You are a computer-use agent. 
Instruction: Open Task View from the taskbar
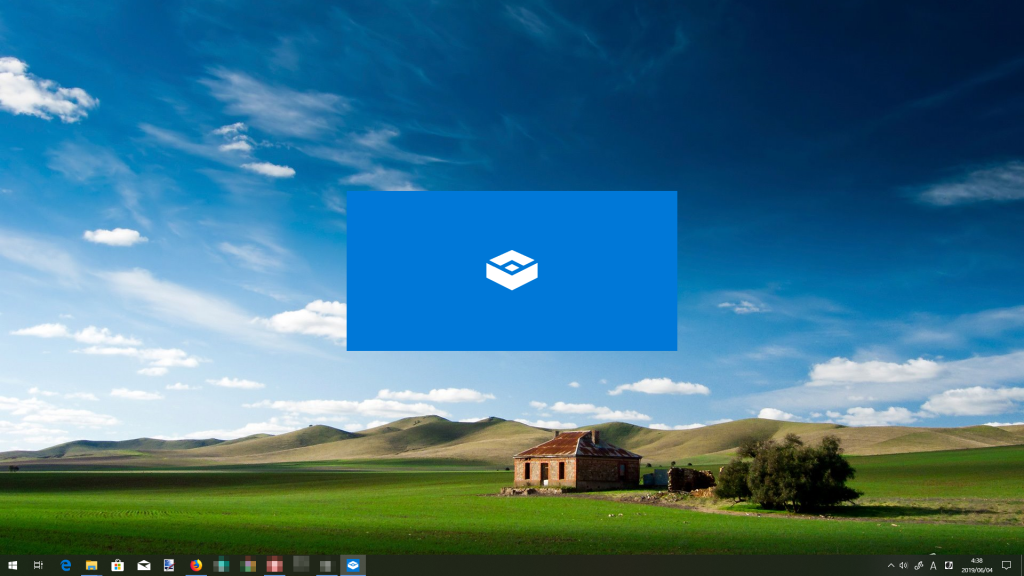click(x=38, y=565)
